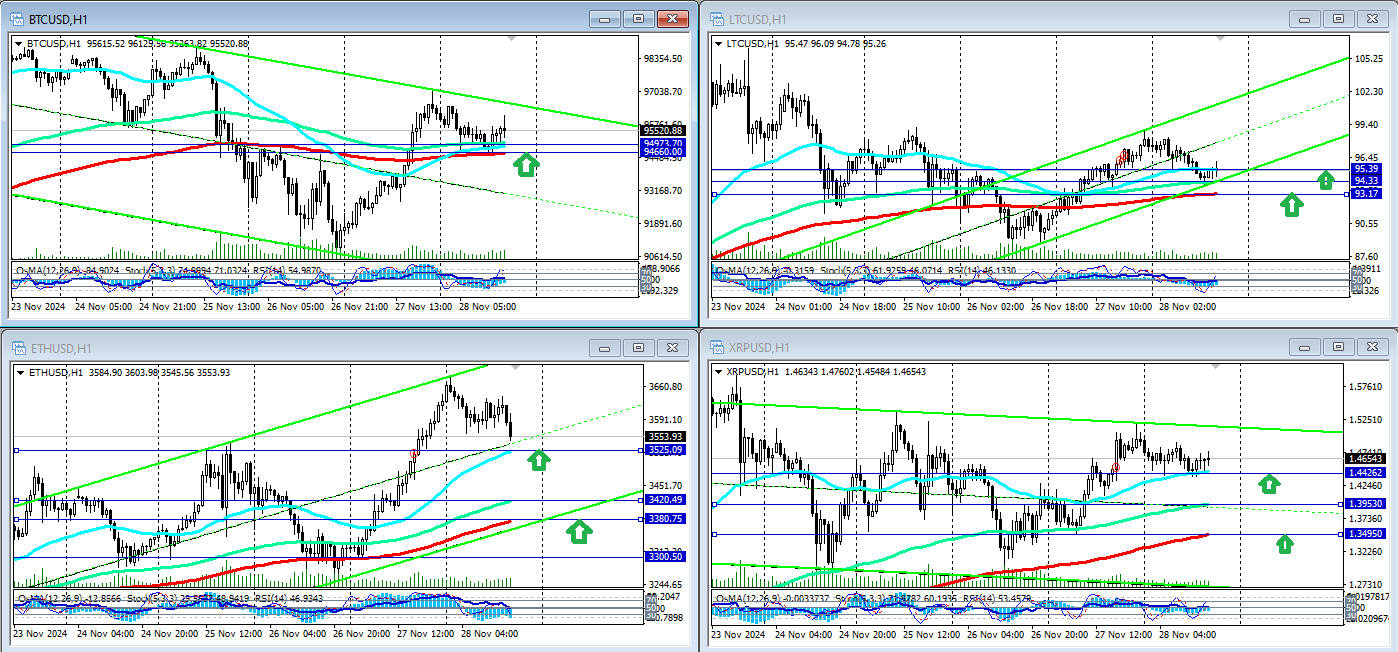Minimize the LTCUSD,H1 chart window

[1305, 19]
